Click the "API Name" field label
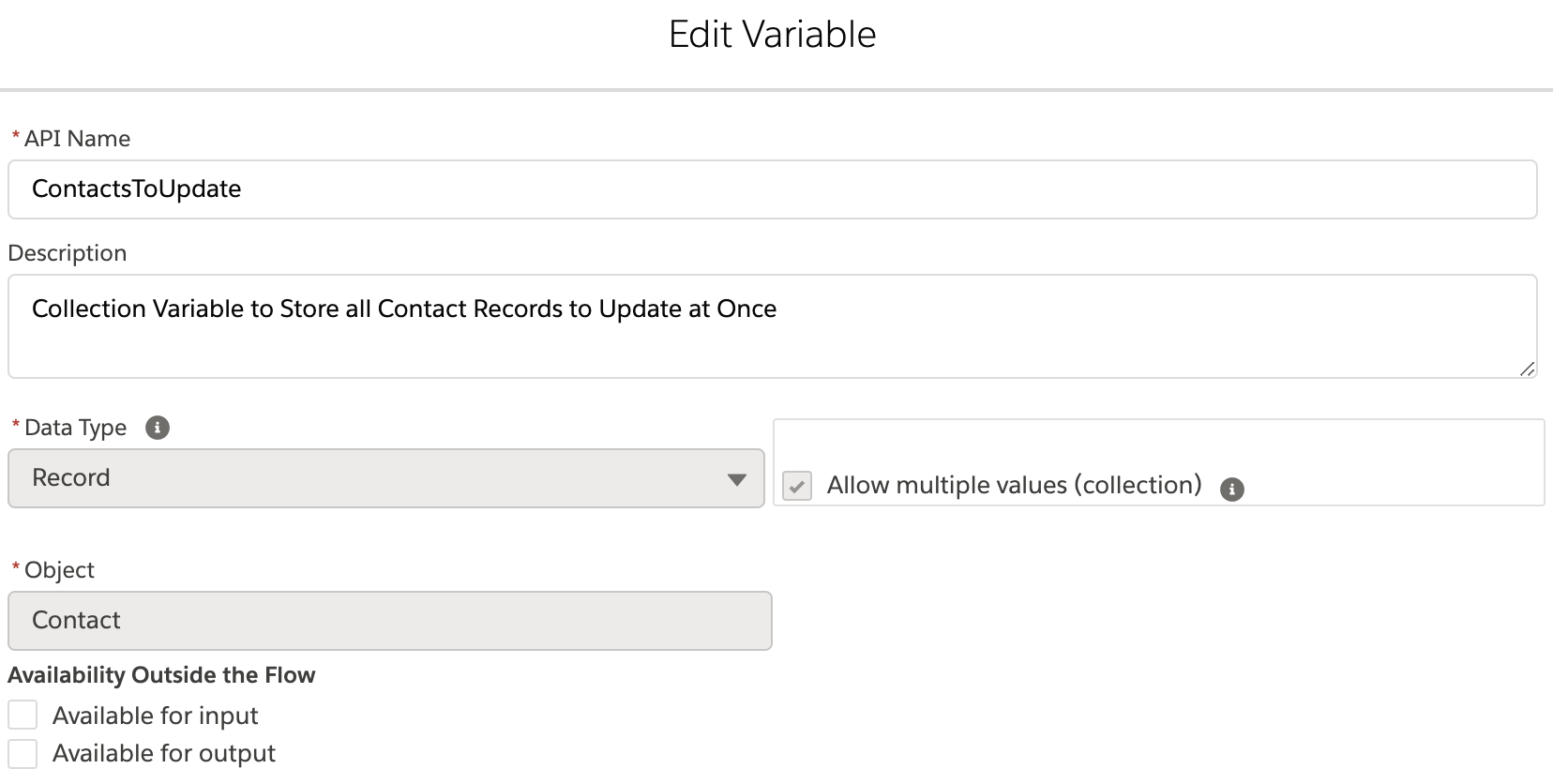The height and width of the screenshot is (784, 1553). [x=77, y=139]
